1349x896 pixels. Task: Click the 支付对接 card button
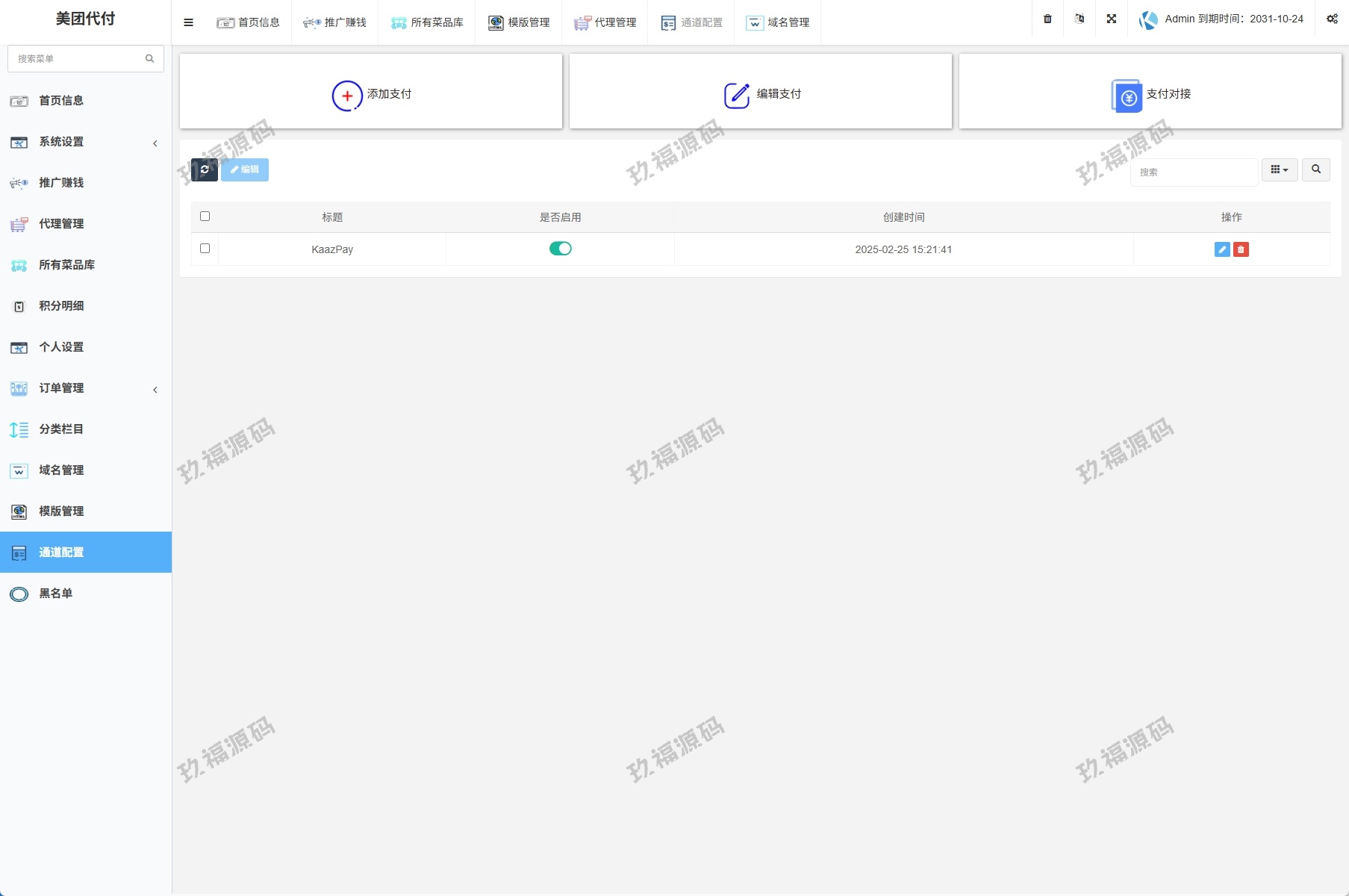tap(1150, 94)
